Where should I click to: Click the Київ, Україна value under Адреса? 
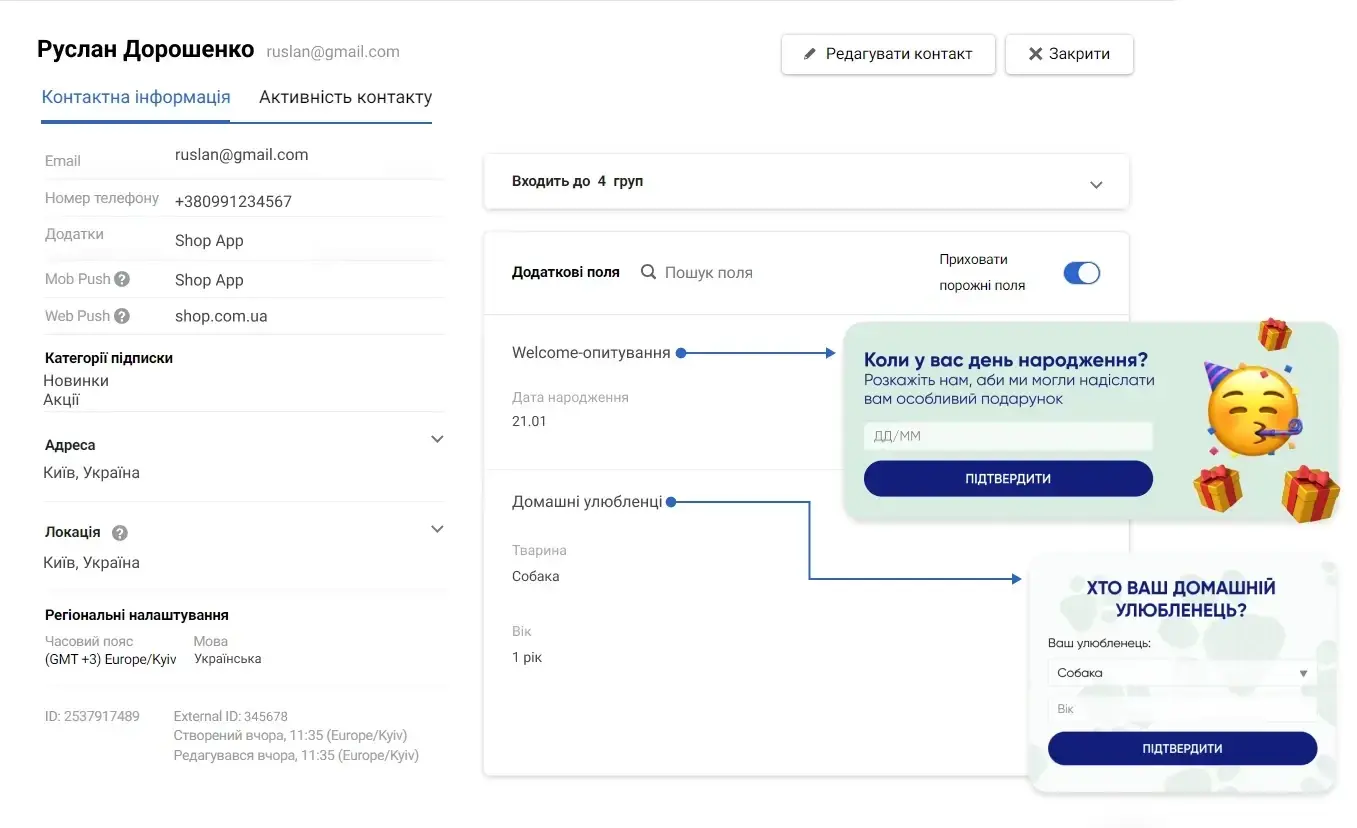pyautogui.click(x=91, y=473)
